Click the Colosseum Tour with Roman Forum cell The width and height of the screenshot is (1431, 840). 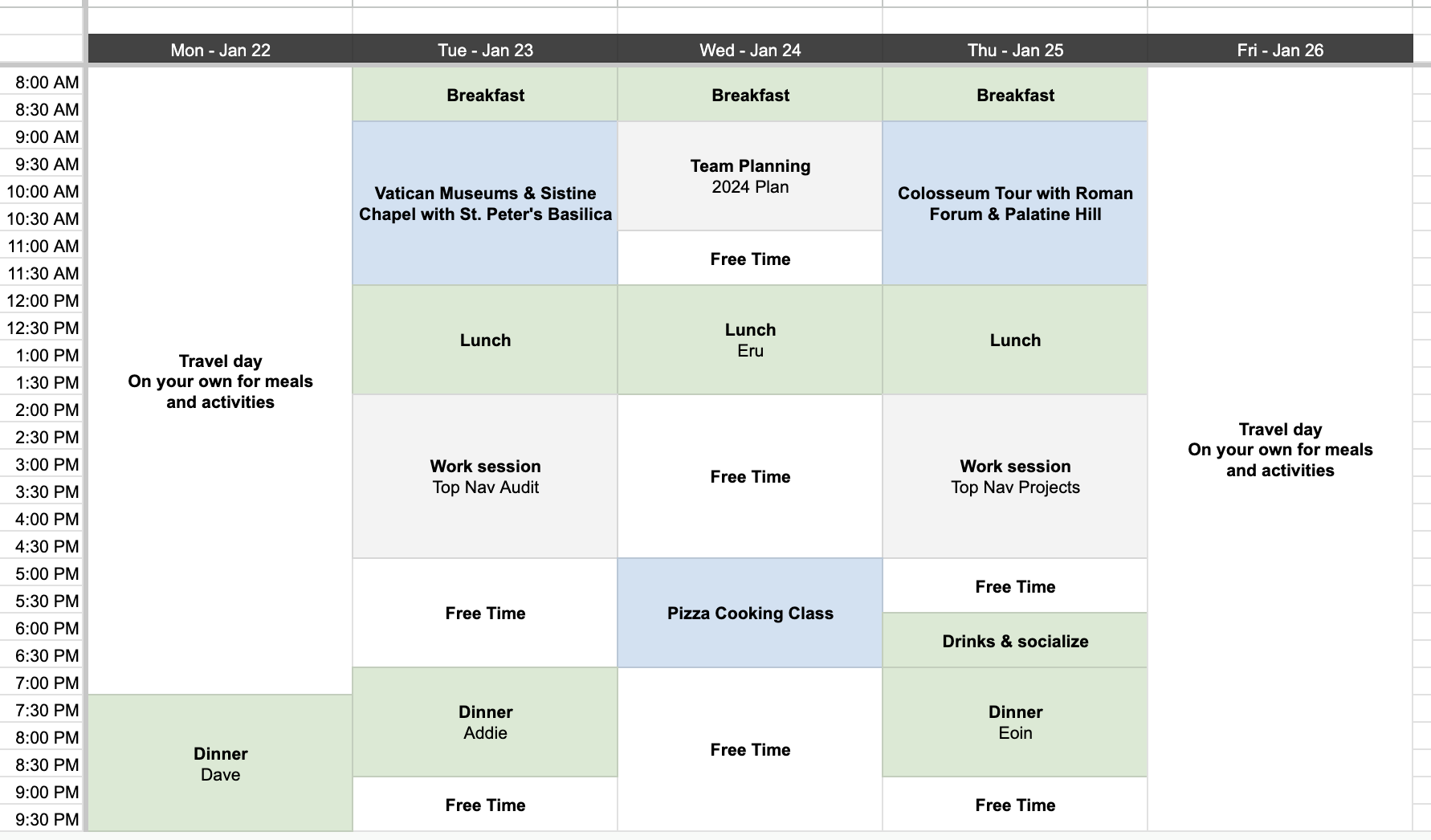pyautogui.click(x=1015, y=203)
